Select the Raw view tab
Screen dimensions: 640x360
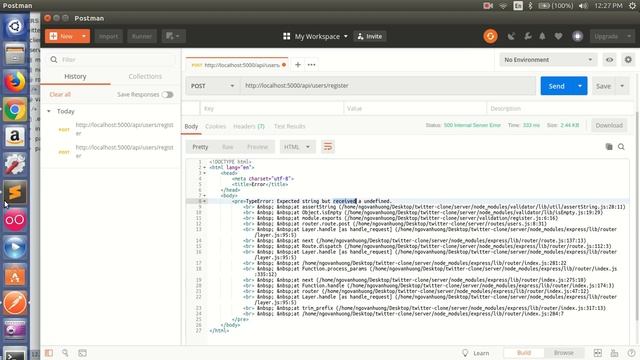pyautogui.click(x=228, y=147)
